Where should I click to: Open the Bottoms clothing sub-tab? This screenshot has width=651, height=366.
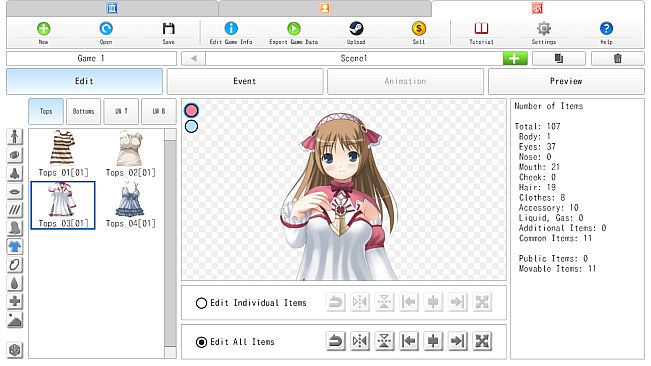tap(83, 111)
